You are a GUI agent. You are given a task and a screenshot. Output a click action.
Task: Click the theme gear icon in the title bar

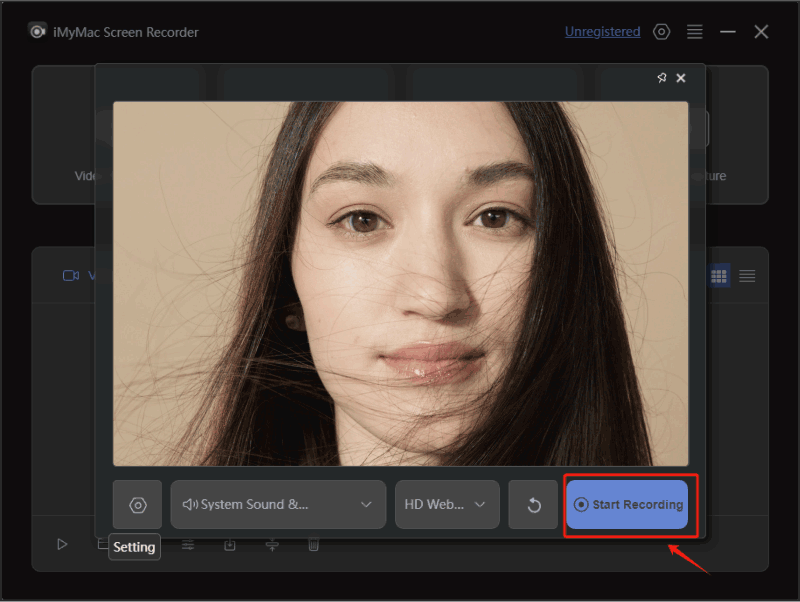click(x=661, y=31)
